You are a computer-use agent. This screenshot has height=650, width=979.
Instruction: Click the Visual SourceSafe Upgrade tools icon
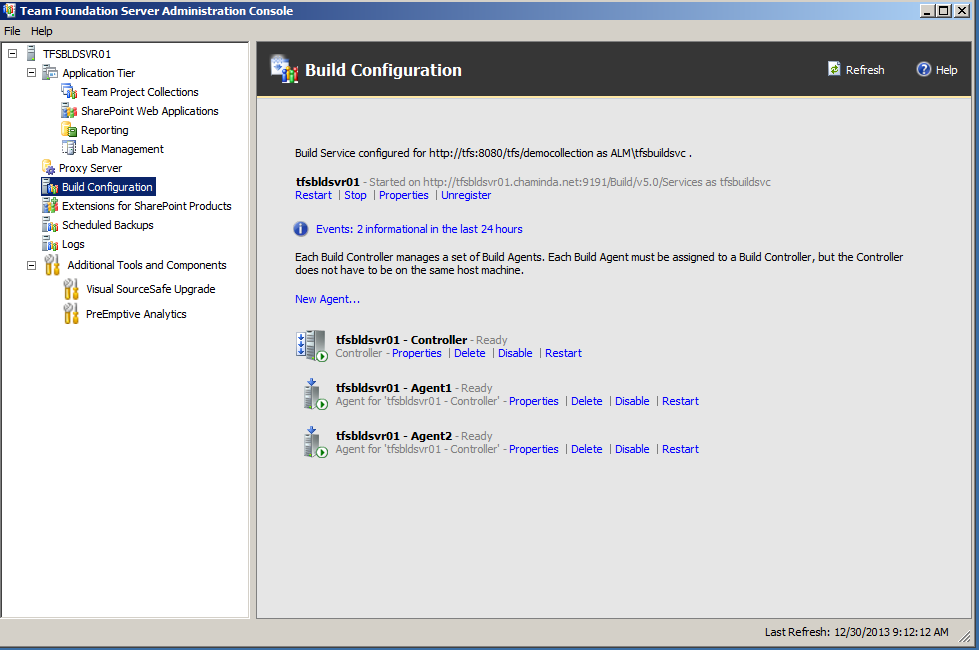71,289
